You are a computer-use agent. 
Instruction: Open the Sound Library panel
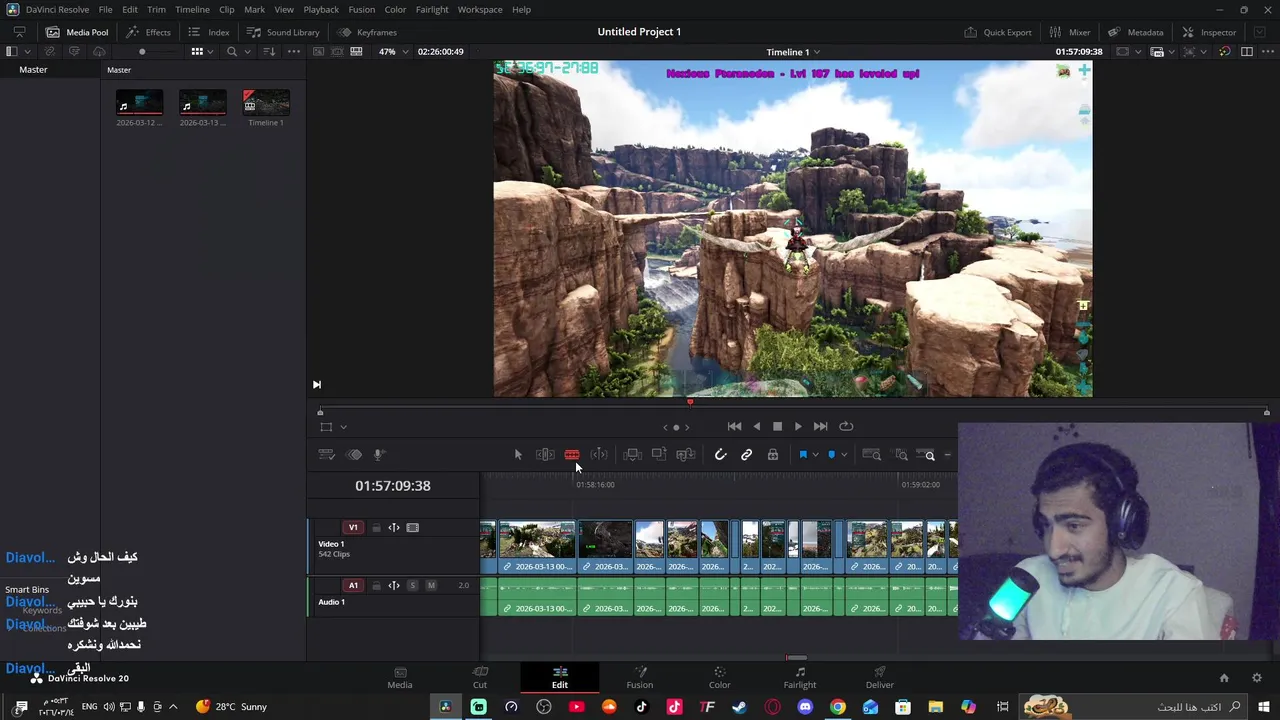[x=283, y=32]
